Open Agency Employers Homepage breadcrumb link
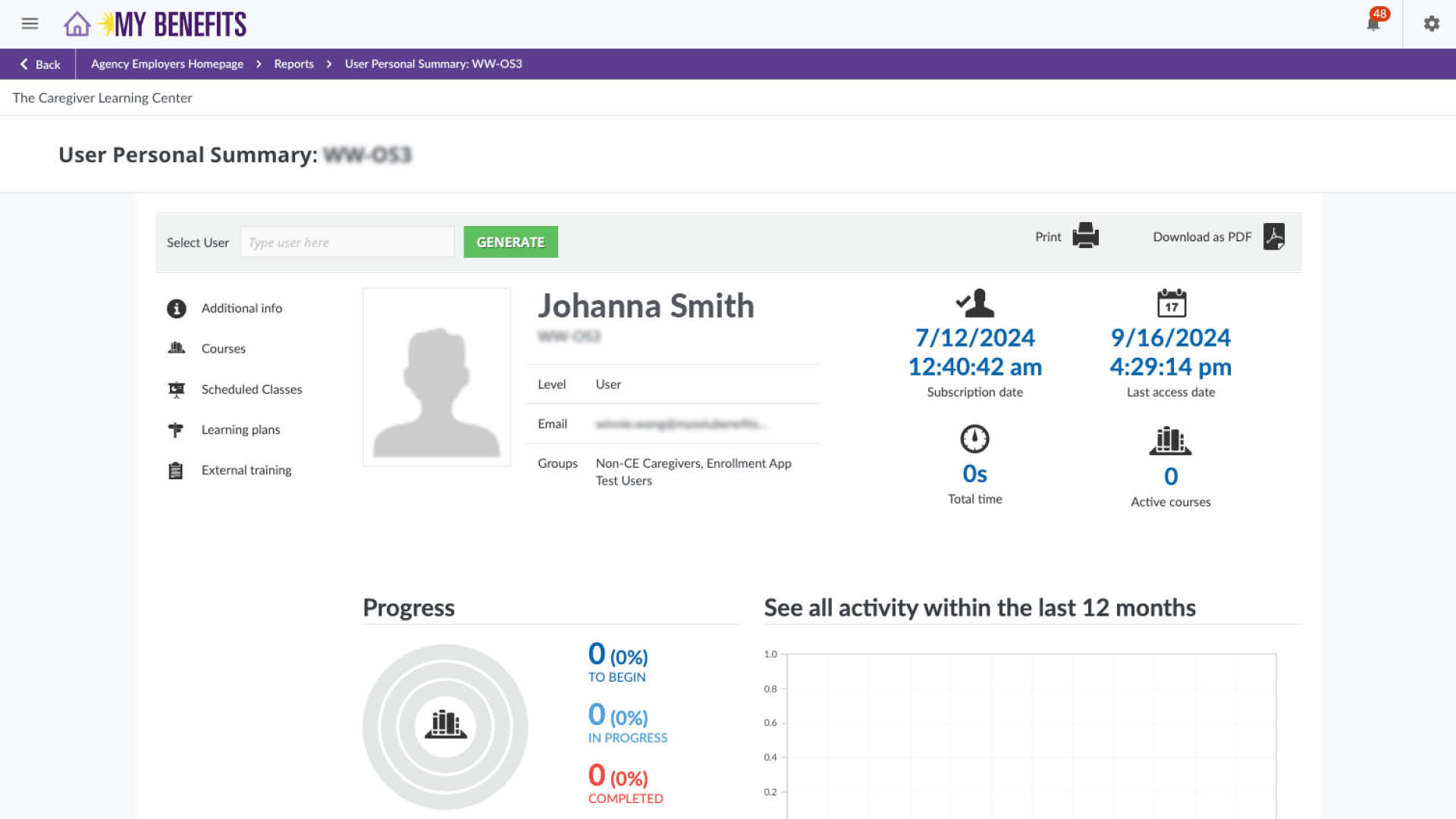This screenshot has width=1456, height=819. point(166,64)
